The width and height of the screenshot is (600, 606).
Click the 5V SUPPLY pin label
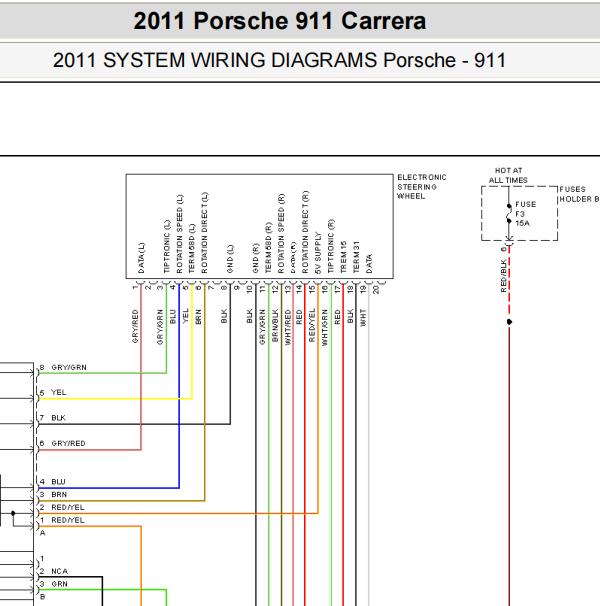coord(318,253)
